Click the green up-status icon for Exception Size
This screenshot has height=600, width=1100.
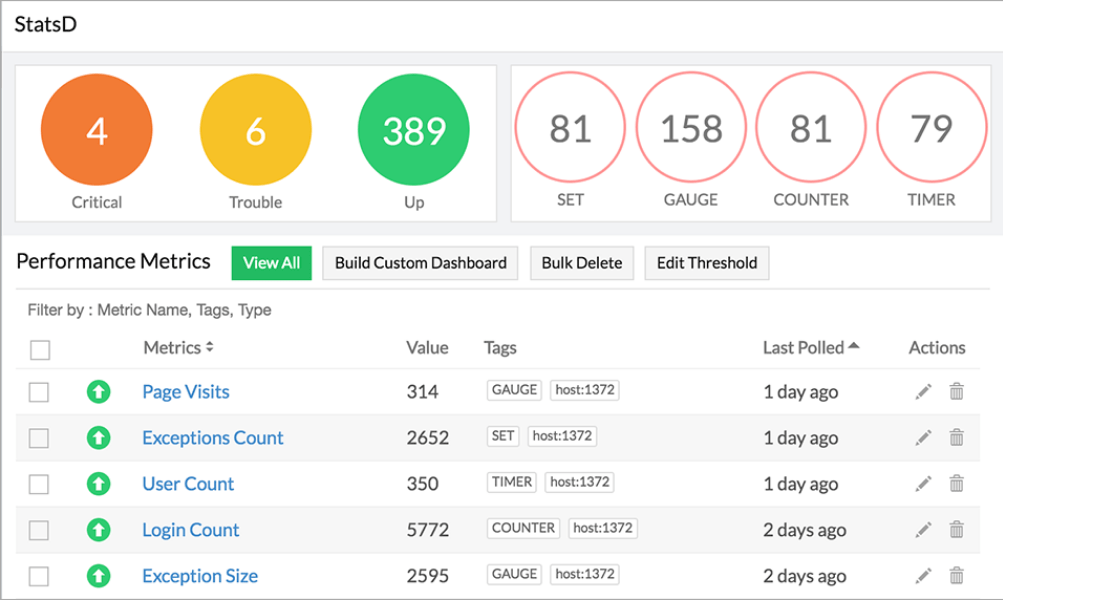[x=98, y=576]
